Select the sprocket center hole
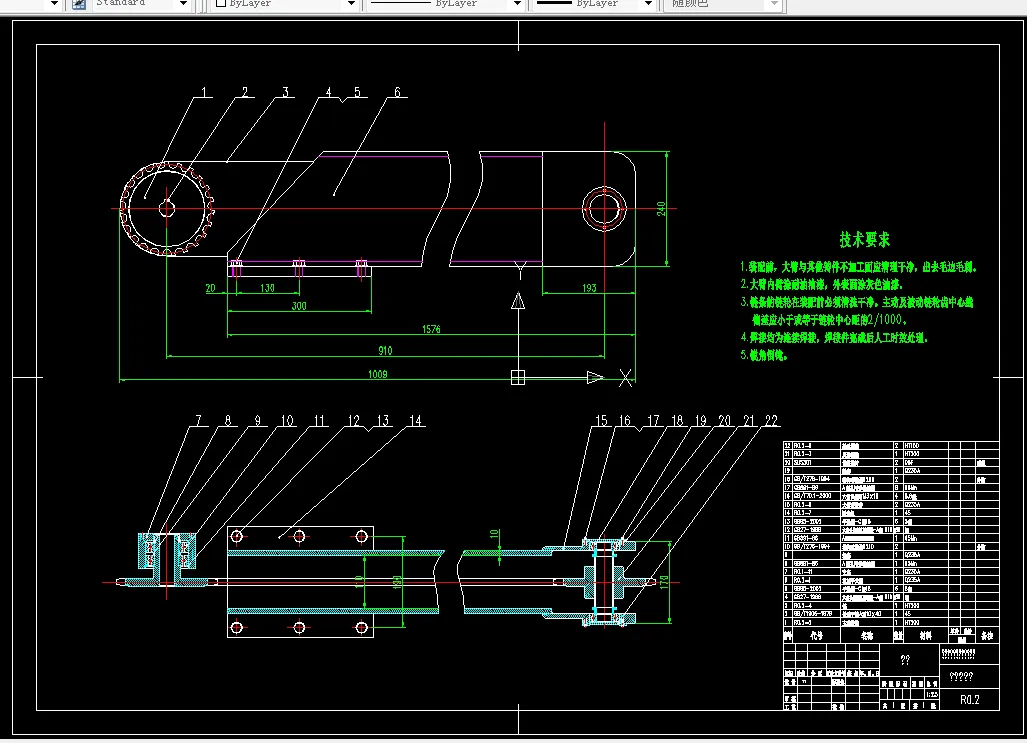Viewport: 1027px width, 743px height. click(167, 208)
